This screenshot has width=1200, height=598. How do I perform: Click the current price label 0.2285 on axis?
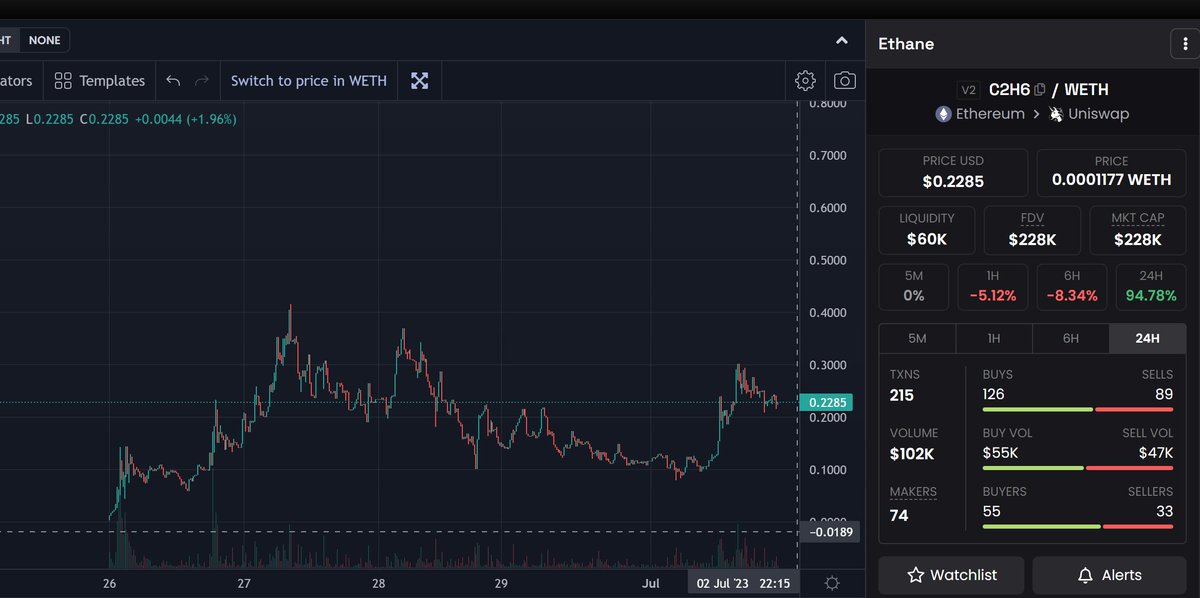[x=825, y=403]
